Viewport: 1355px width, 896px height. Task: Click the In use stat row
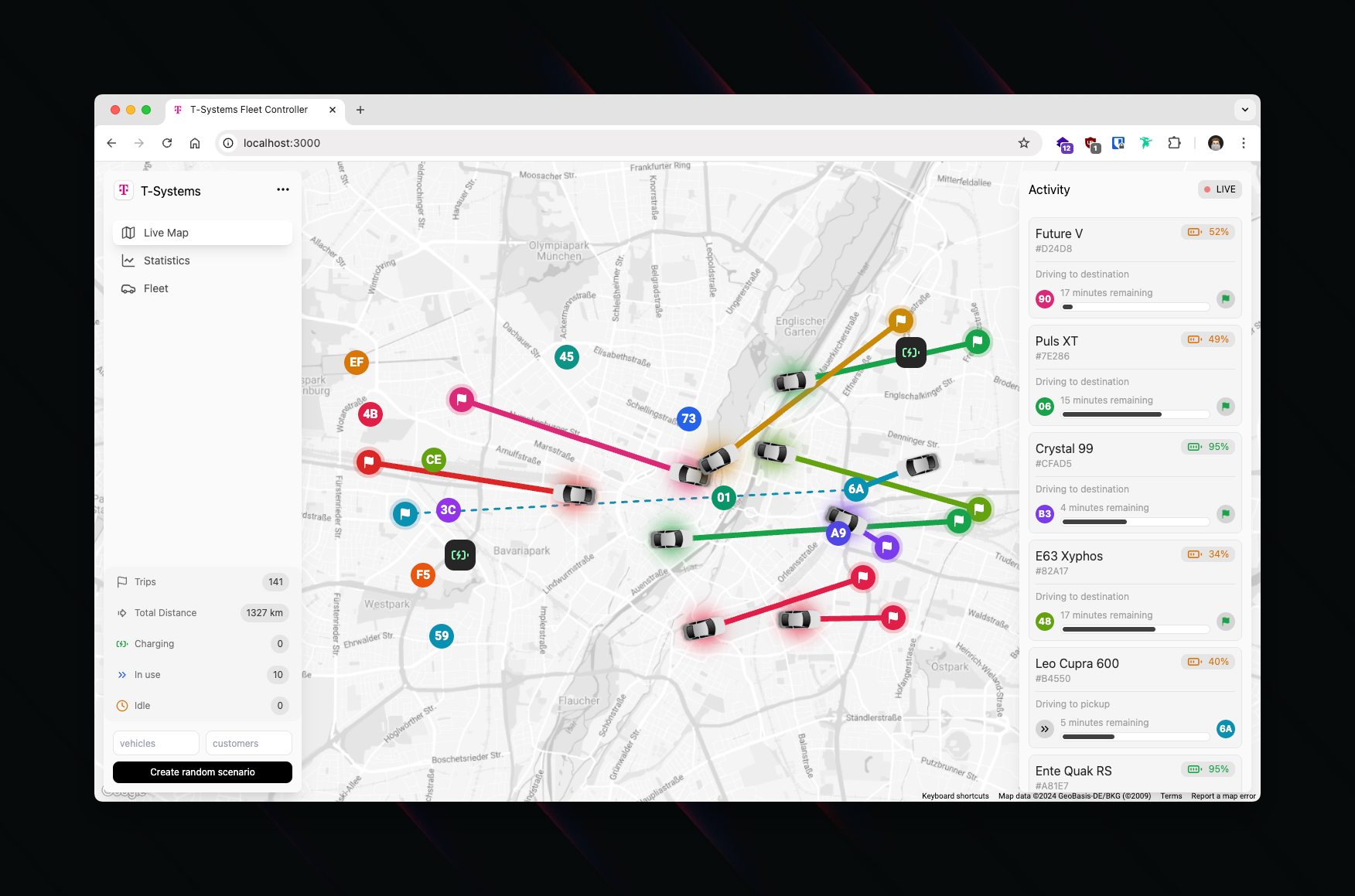[x=203, y=675]
